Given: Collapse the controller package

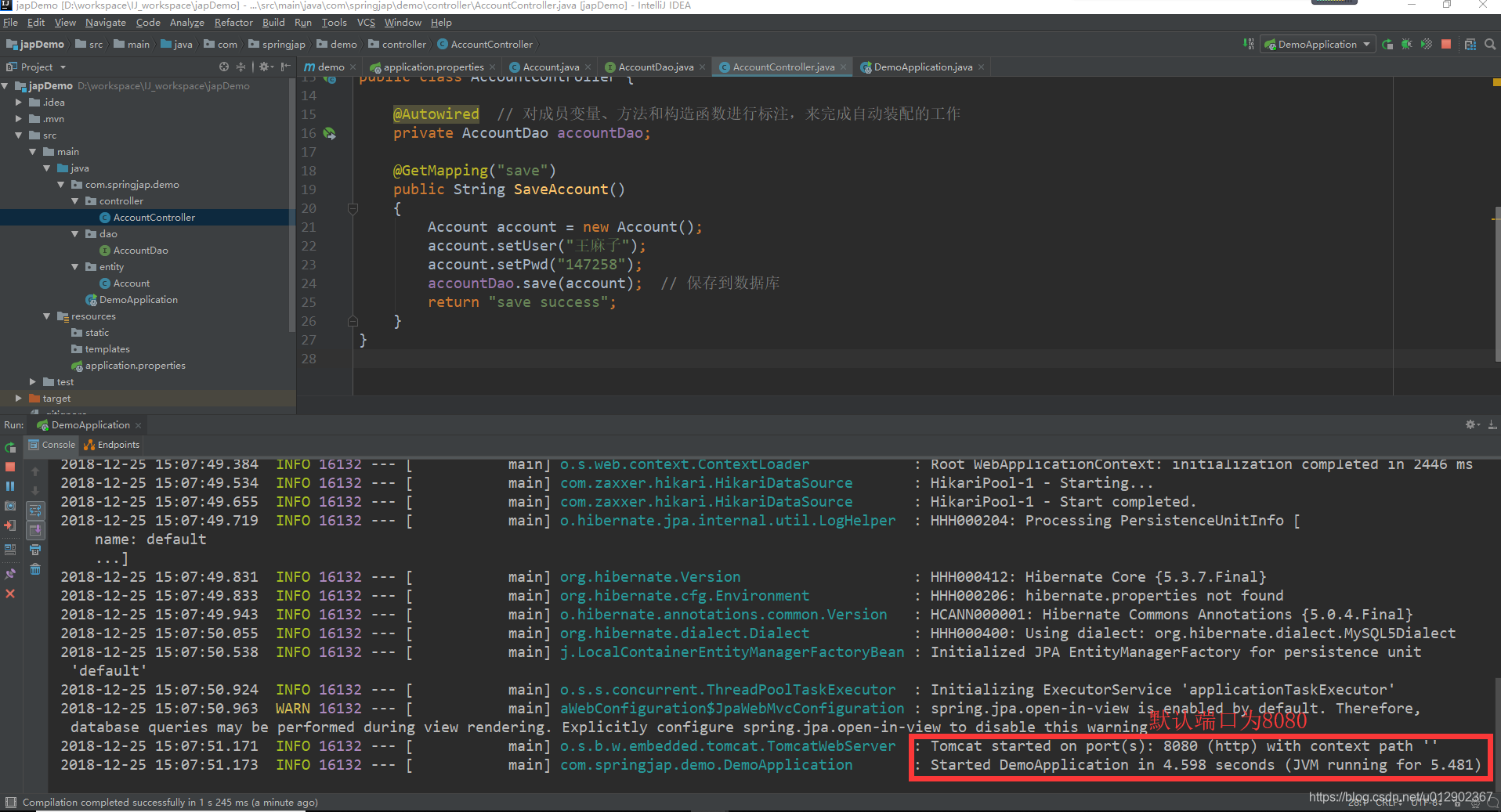Looking at the screenshot, I should coord(75,201).
